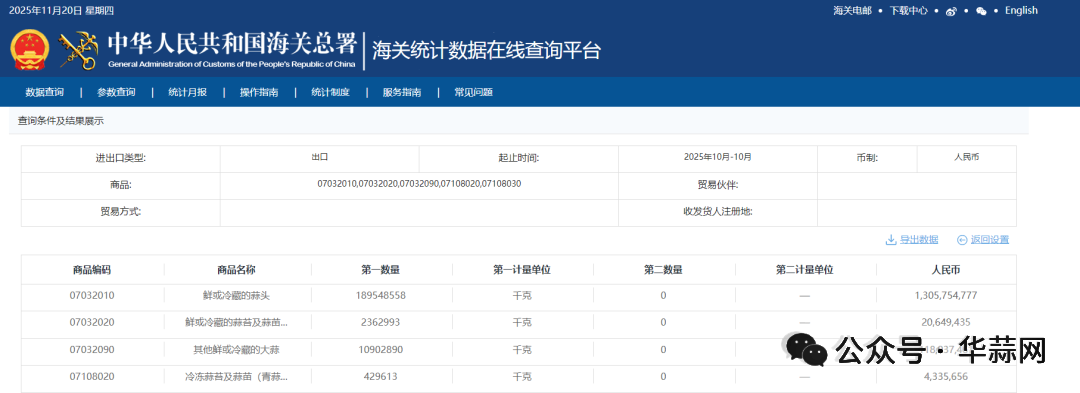The height and width of the screenshot is (393, 1080).
Task: Select product code 07032020 cell
Action: pos(92,322)
